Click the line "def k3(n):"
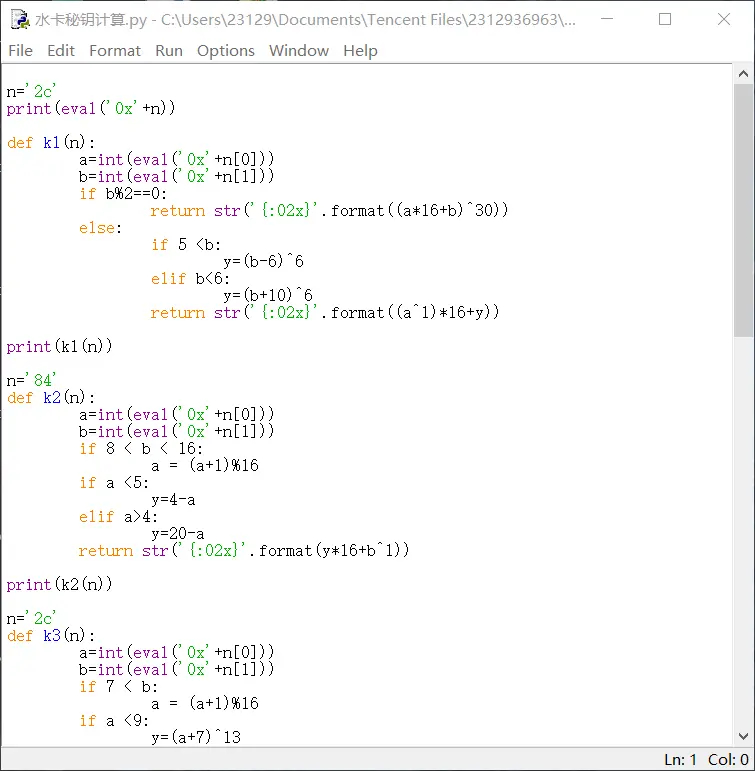This screenshot has height=771, width=755. pos(51,635)
